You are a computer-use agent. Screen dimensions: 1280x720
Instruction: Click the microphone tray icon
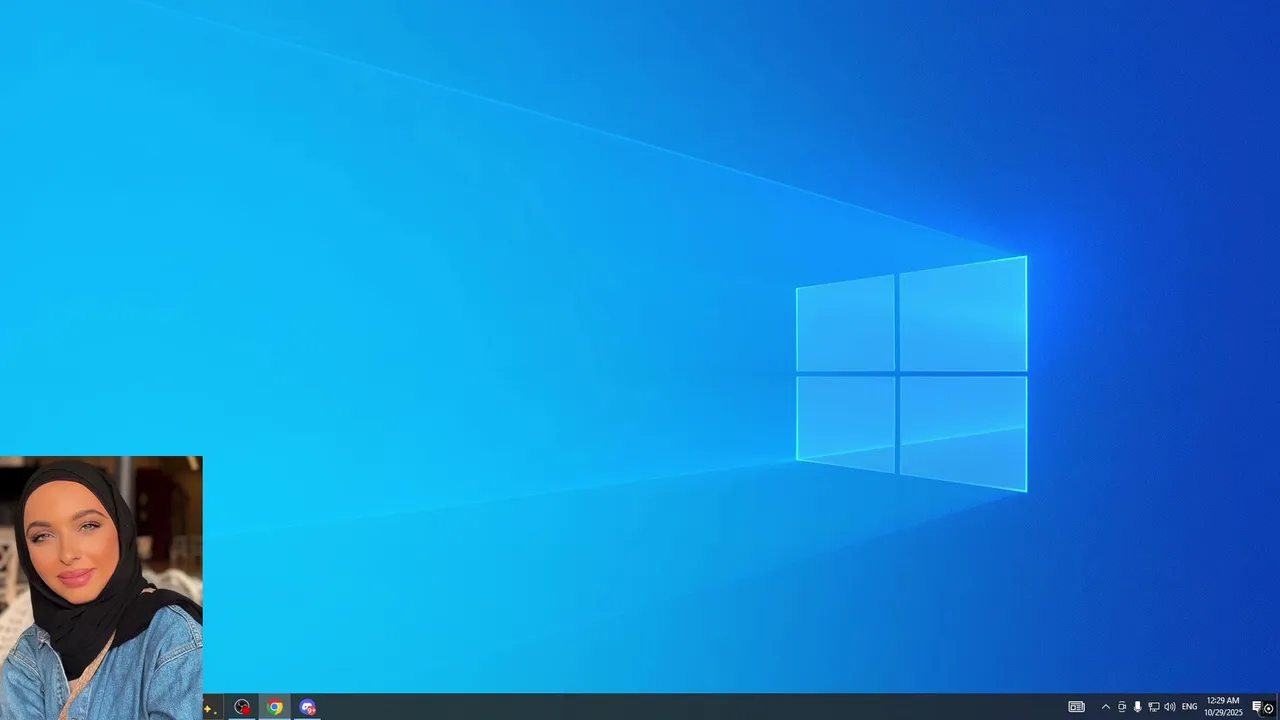click(1137, 707)
